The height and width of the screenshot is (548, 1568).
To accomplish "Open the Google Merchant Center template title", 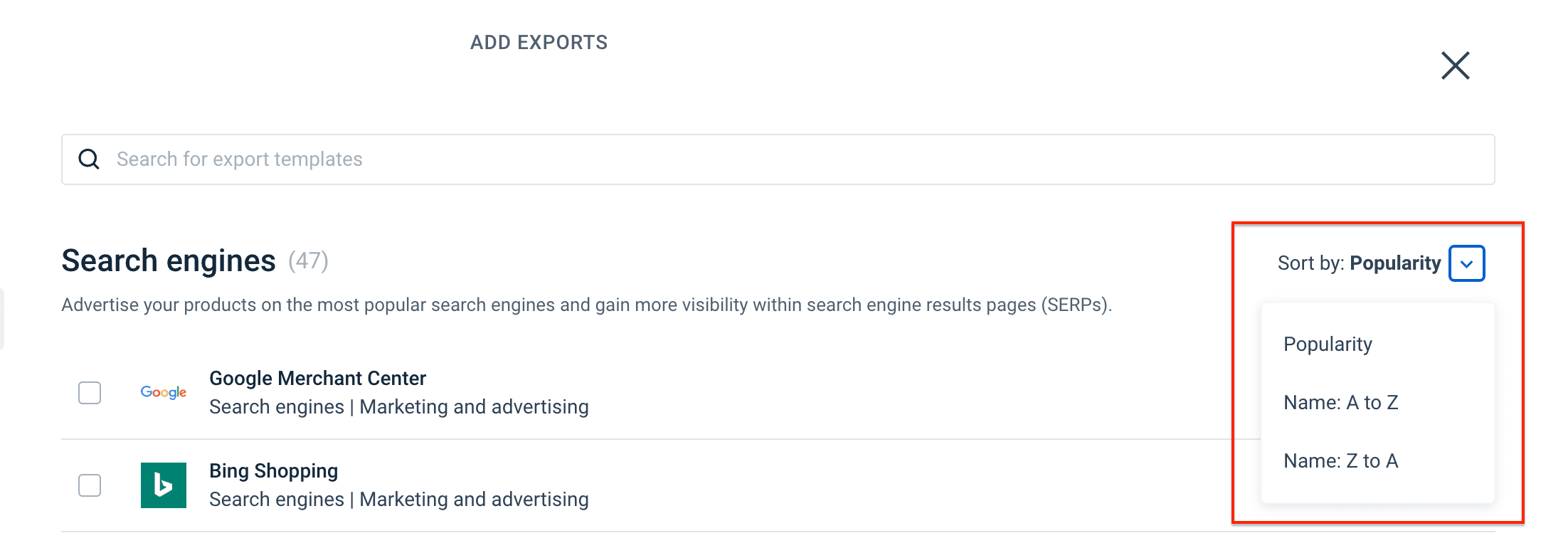I will 317,379.
